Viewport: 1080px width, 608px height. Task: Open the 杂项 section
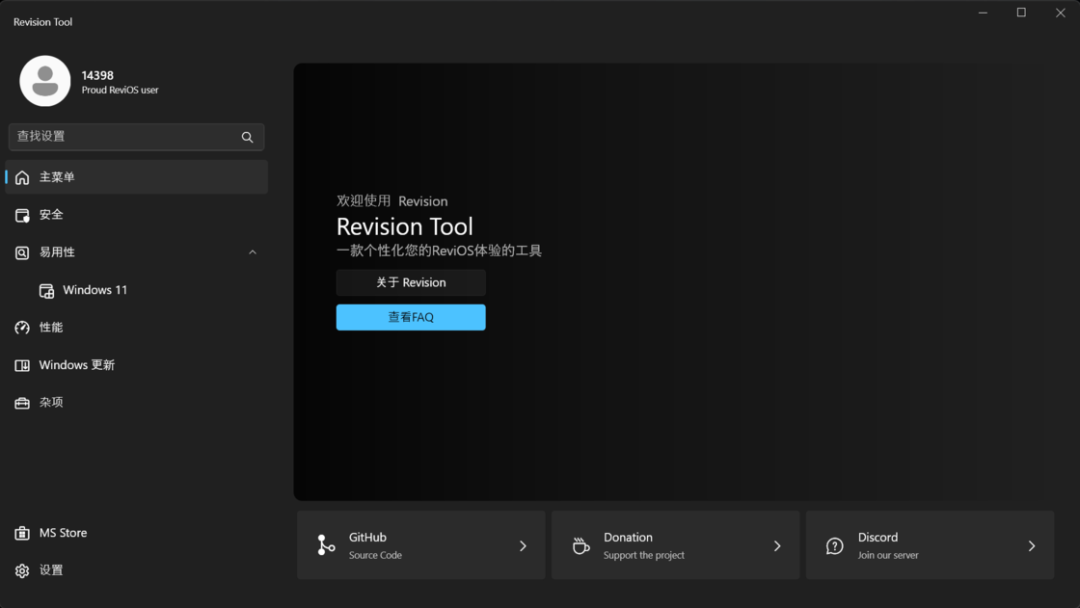pyautogui.click(x=136, y=402)
